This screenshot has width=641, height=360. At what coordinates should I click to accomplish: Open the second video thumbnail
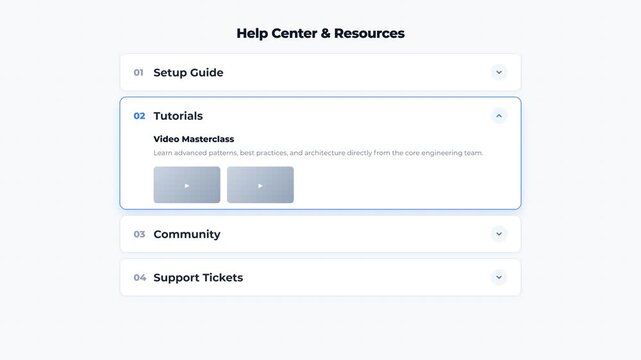click(x=260, y=185)
